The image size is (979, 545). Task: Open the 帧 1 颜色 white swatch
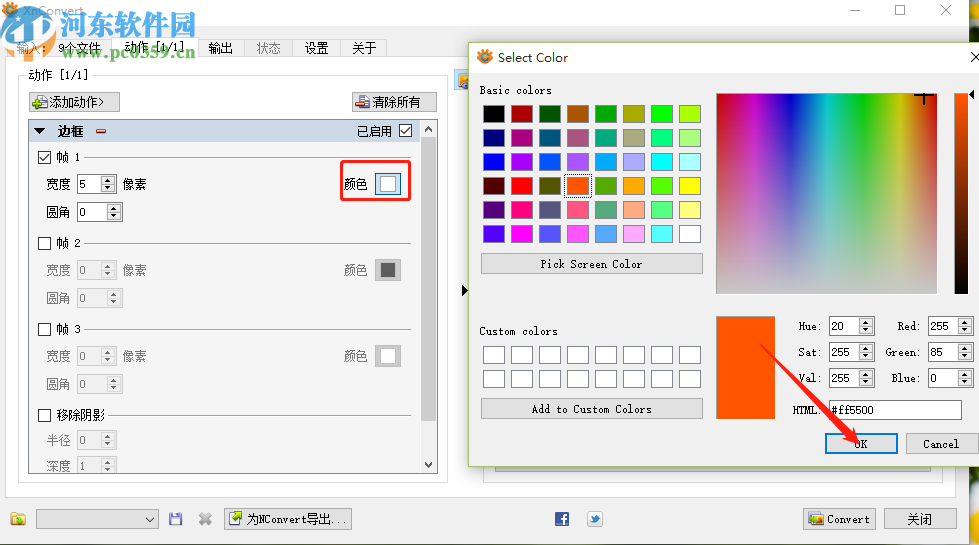coord(388,184)
